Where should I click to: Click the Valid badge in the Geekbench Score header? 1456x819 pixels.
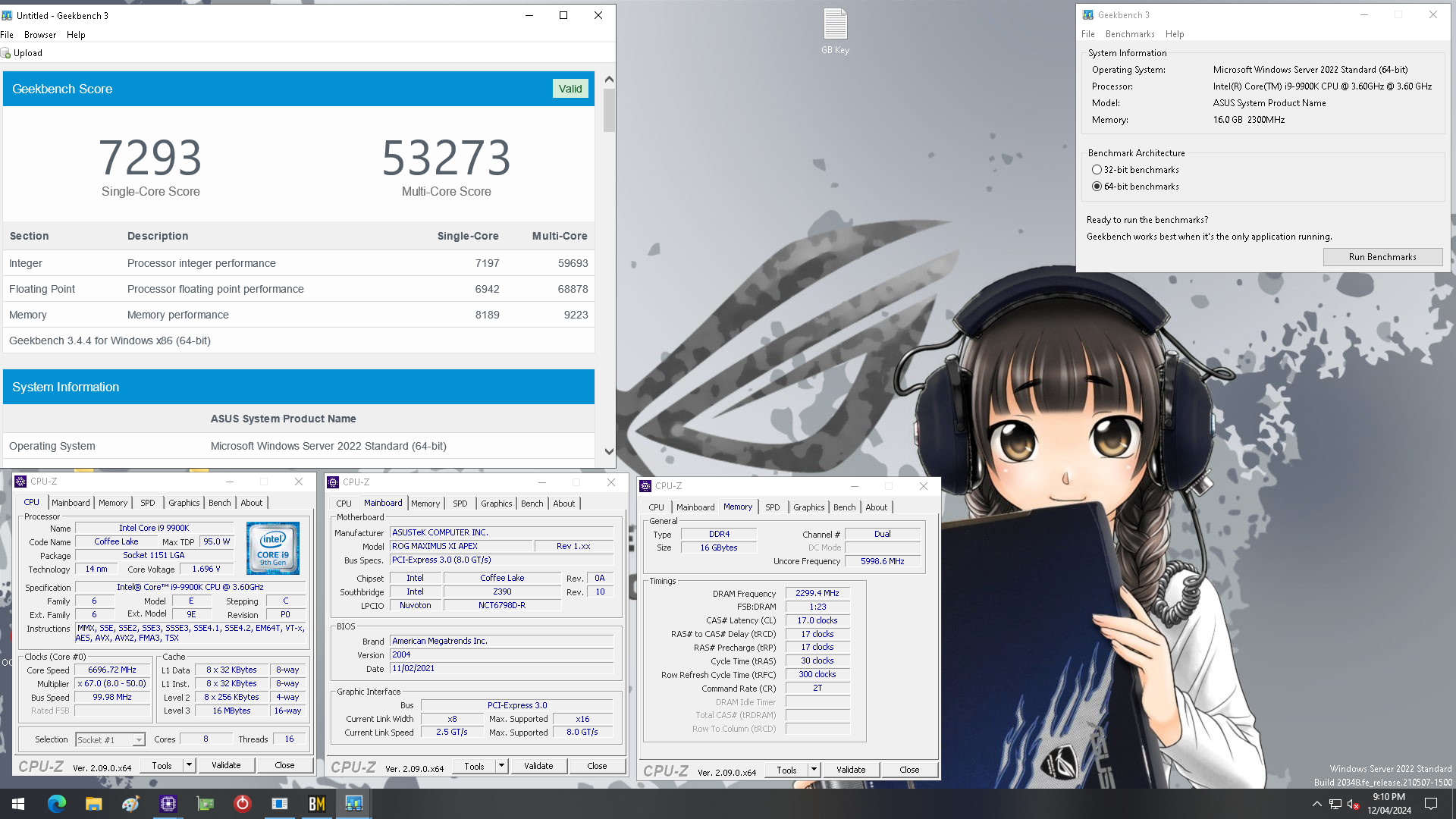pos(570,89)
